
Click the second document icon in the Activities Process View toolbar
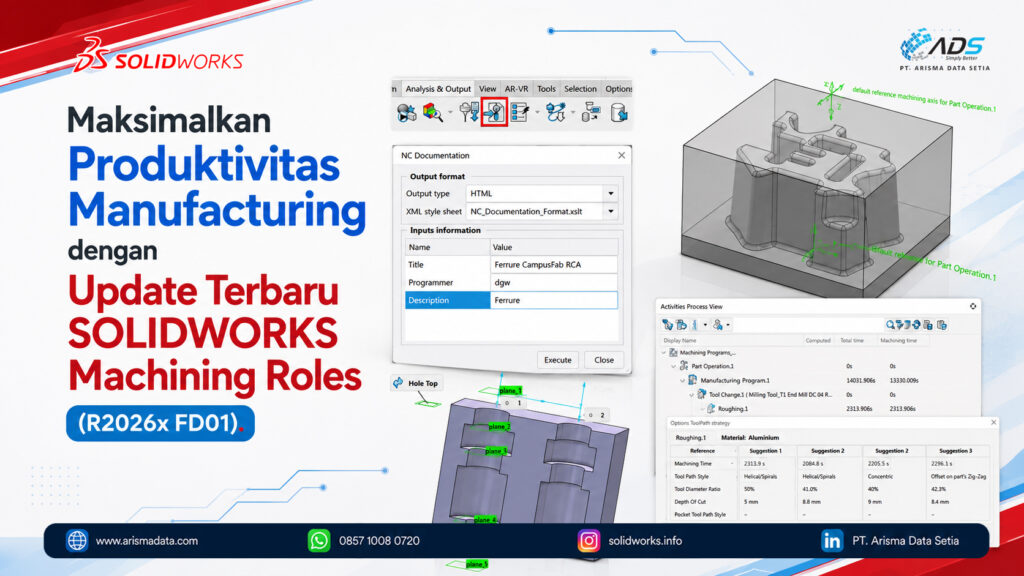coord(681,325)
